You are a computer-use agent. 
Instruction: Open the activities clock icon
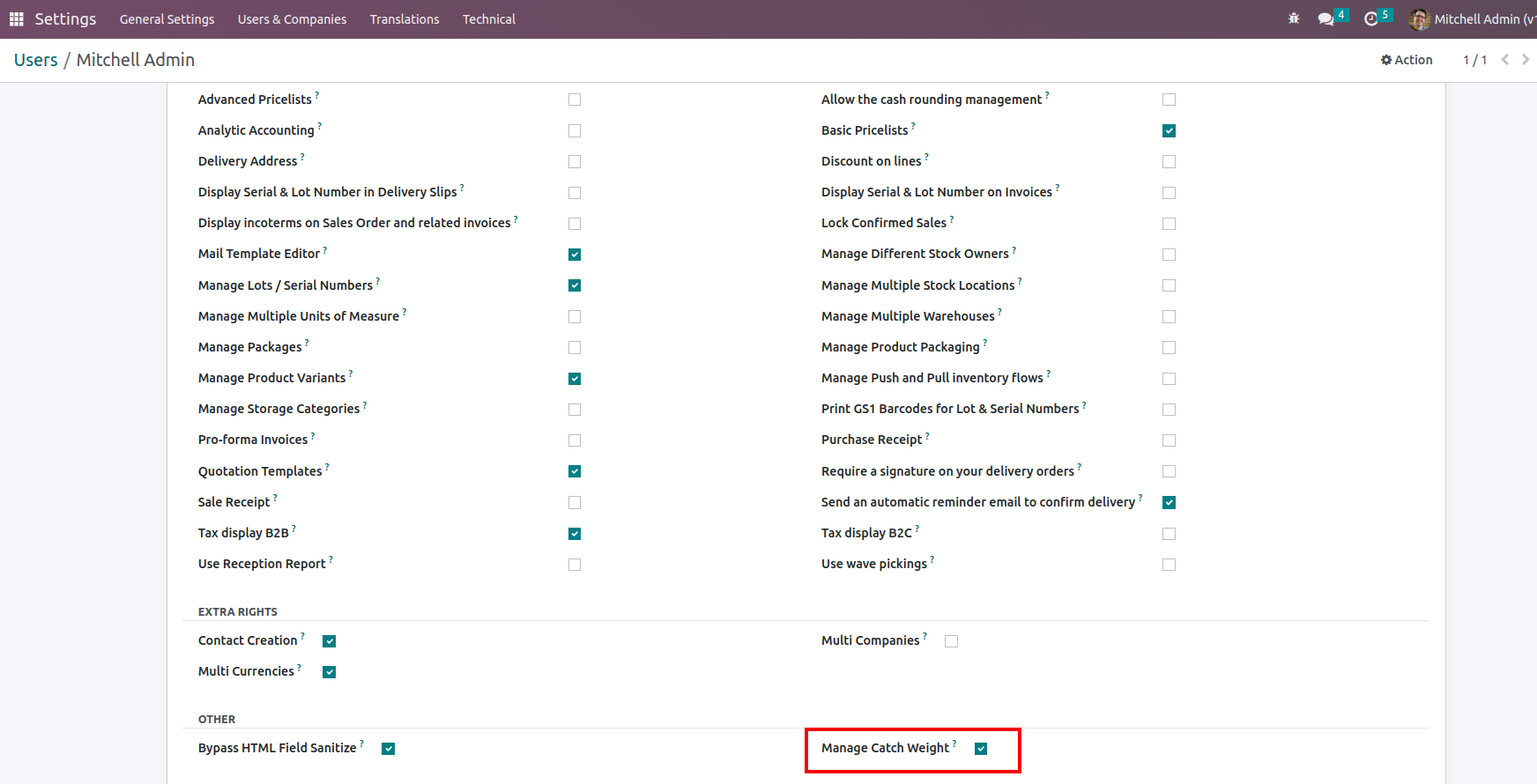pos(1371,18)
